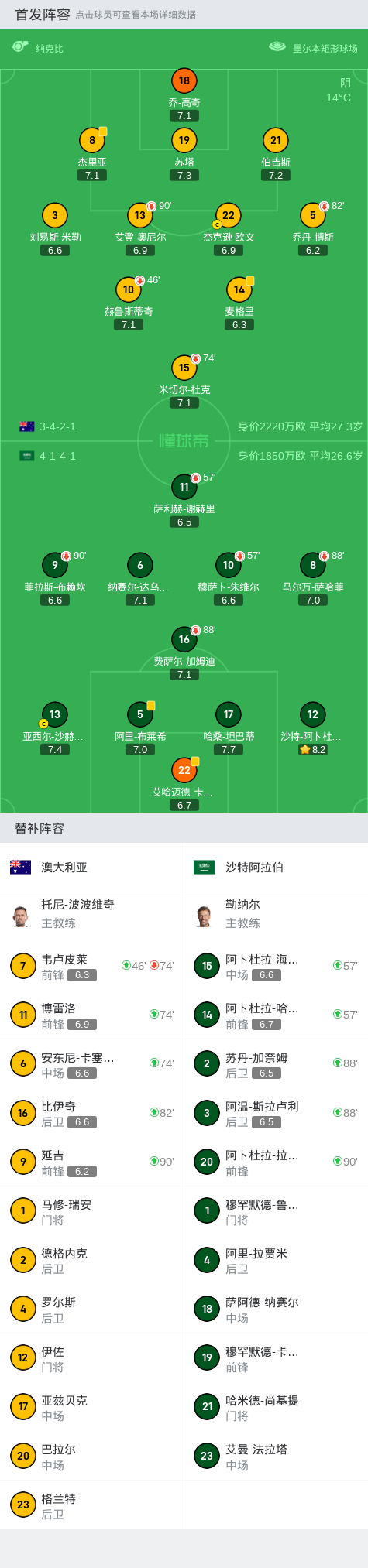
Task: Tap Saudi goalkeeper 22 orange icon
Action: pos(184,770)
